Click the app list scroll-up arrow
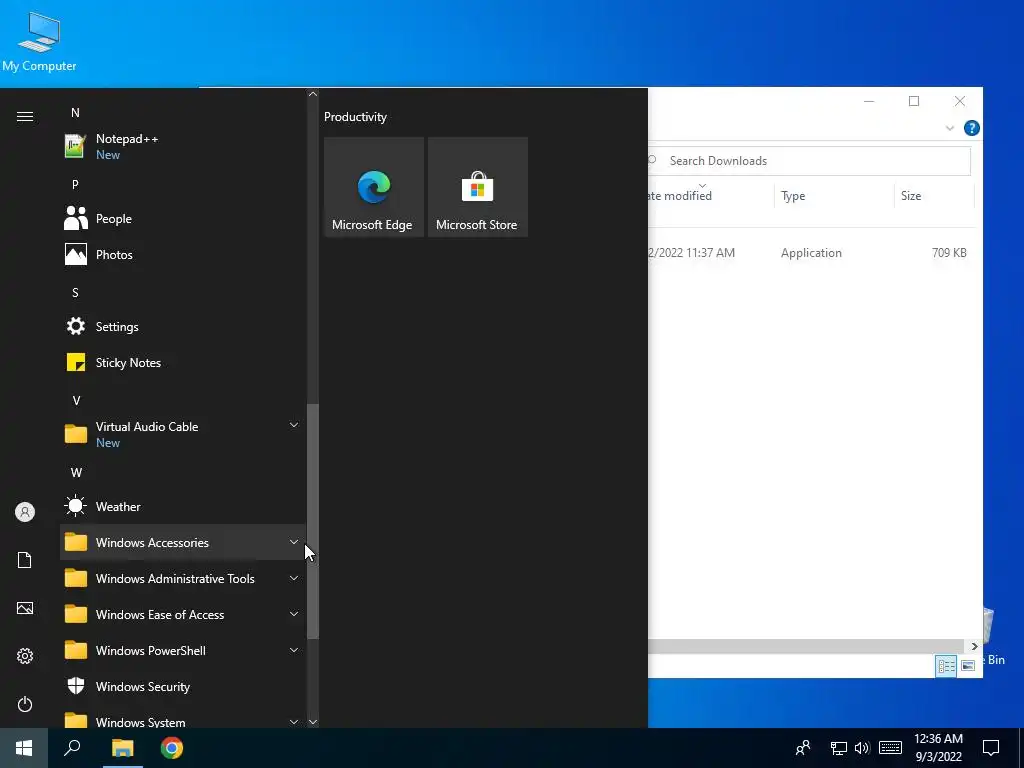Screen dimensions: 1024x768 click(x=313, y=94)
